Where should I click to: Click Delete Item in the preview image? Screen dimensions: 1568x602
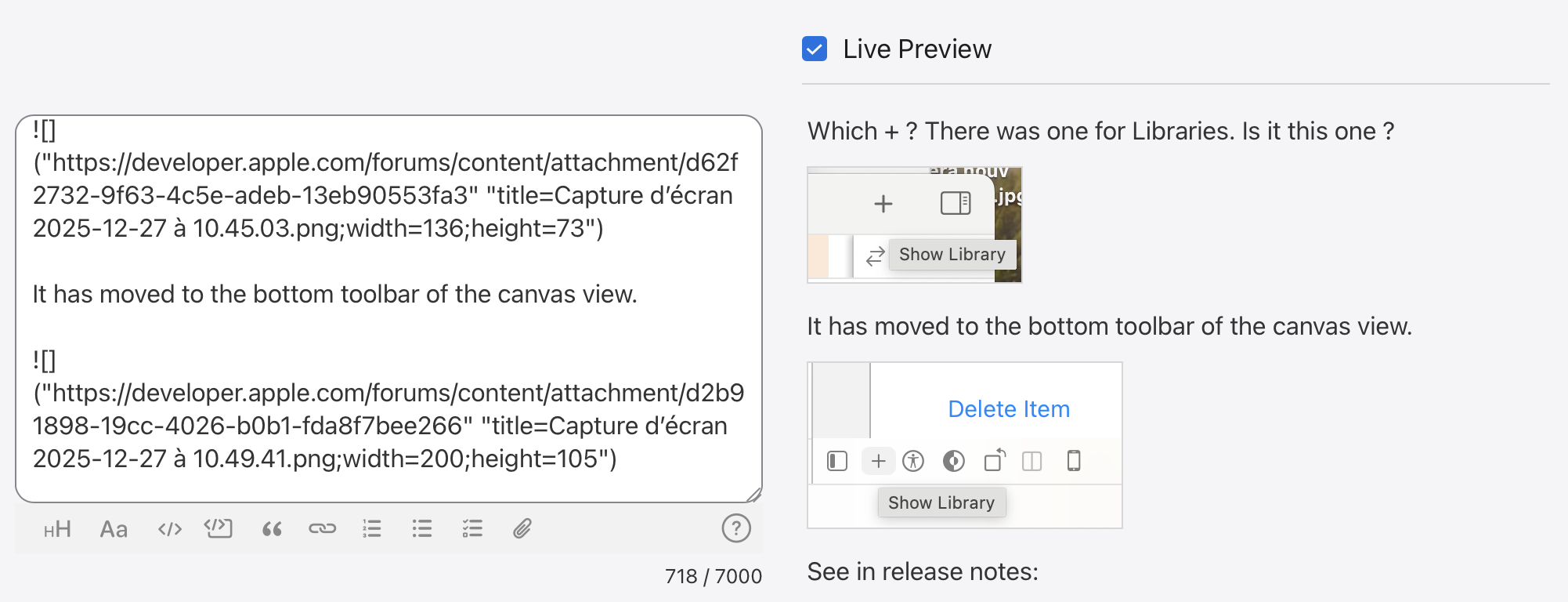(x=1008, y=409)
